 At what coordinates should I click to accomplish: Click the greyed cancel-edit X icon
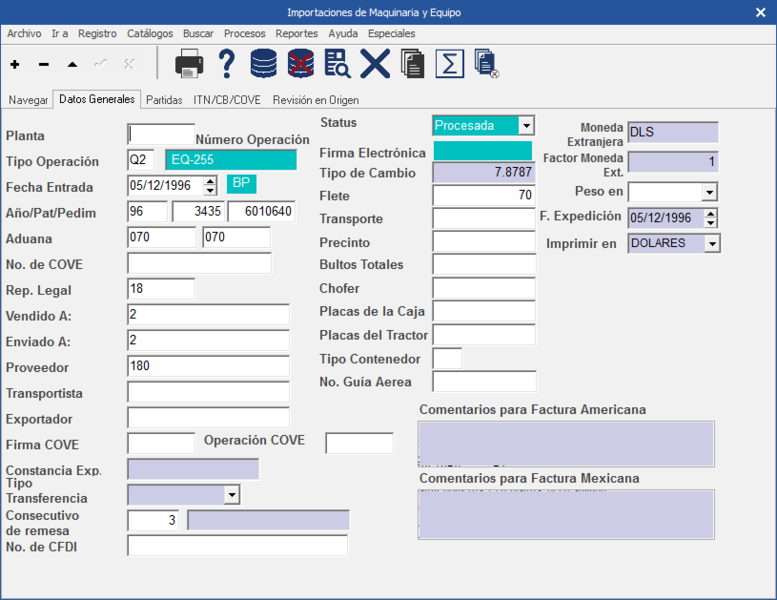(x=129, y=64)
